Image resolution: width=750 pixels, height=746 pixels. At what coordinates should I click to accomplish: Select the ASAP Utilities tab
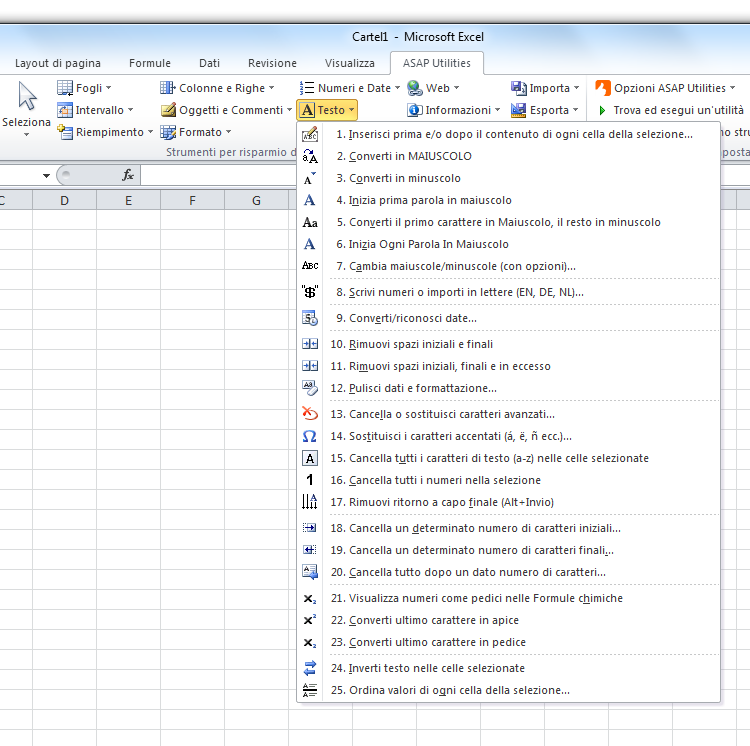(x=437, y=63)
